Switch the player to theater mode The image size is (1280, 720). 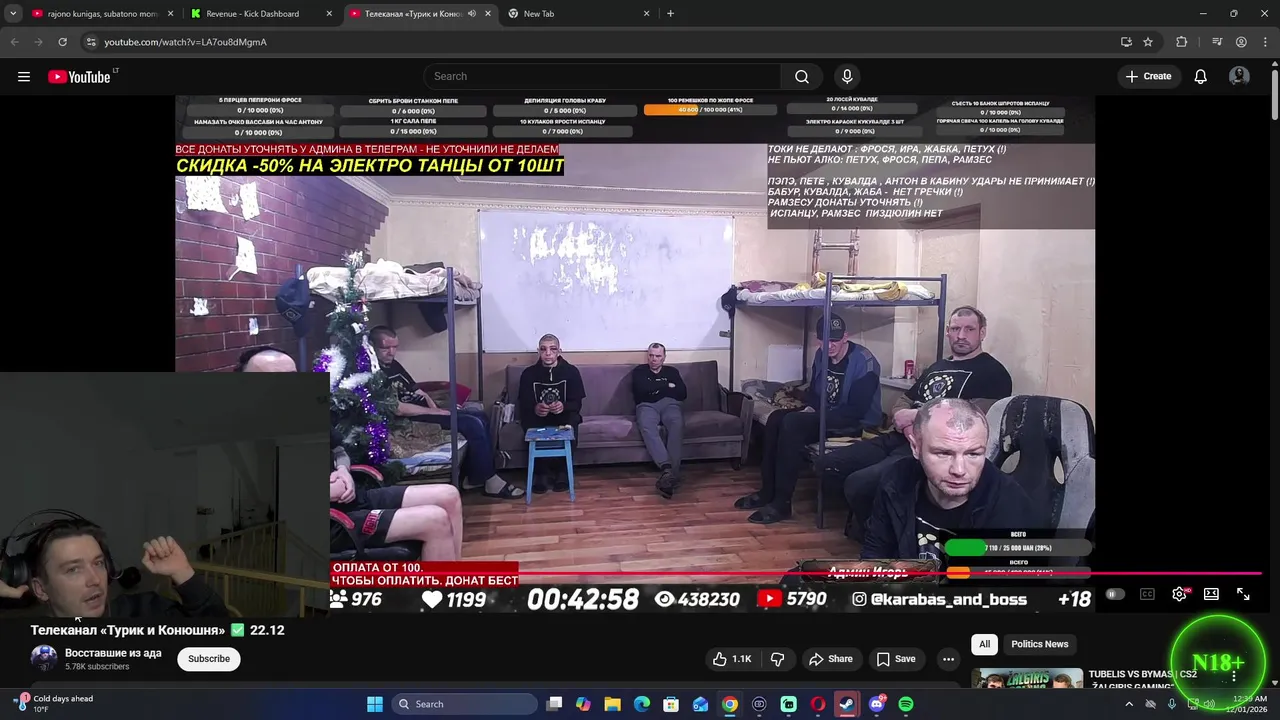[1211, 594]
